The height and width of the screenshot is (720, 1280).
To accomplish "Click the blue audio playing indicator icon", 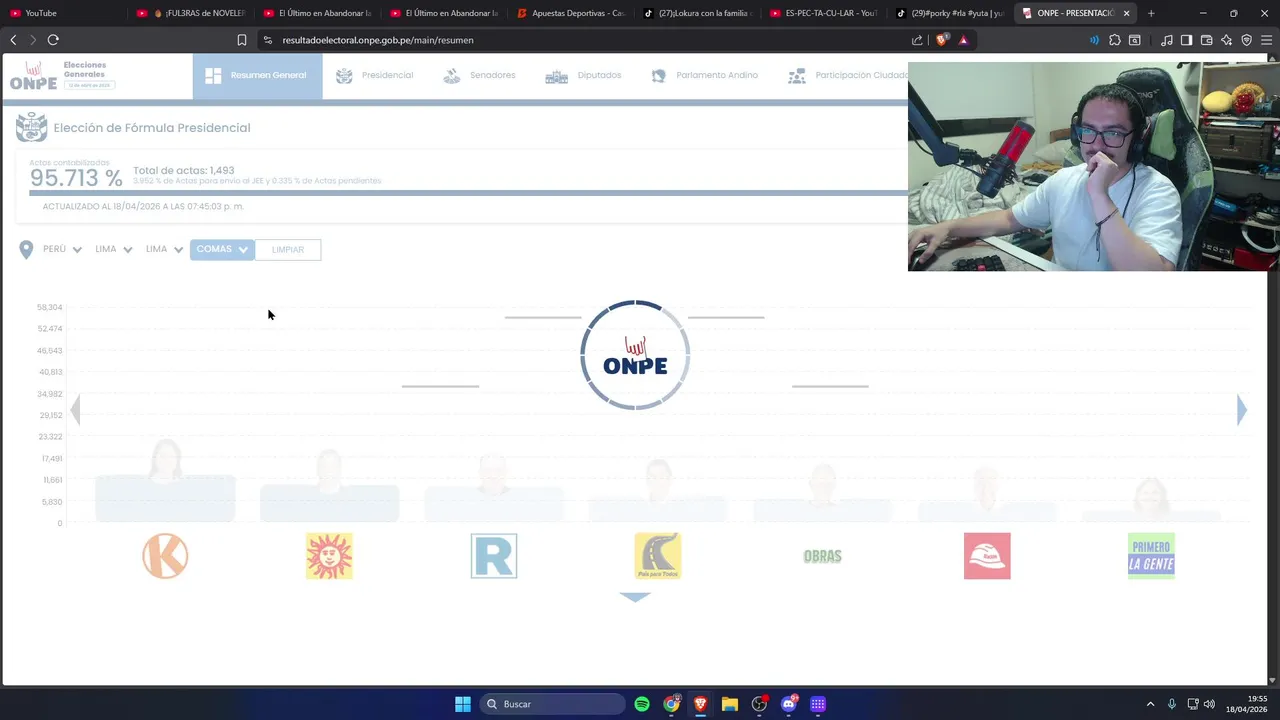I will tap(1094, 40).
